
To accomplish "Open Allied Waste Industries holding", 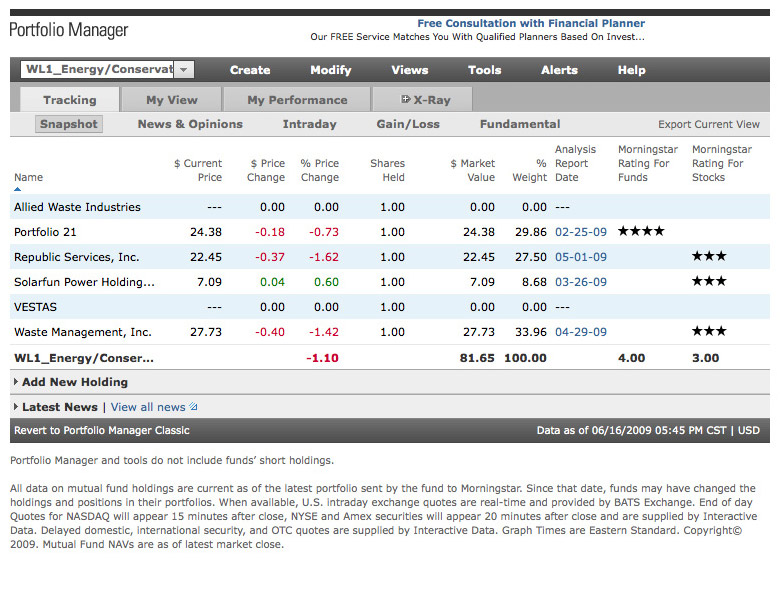I will click(77, 207).
